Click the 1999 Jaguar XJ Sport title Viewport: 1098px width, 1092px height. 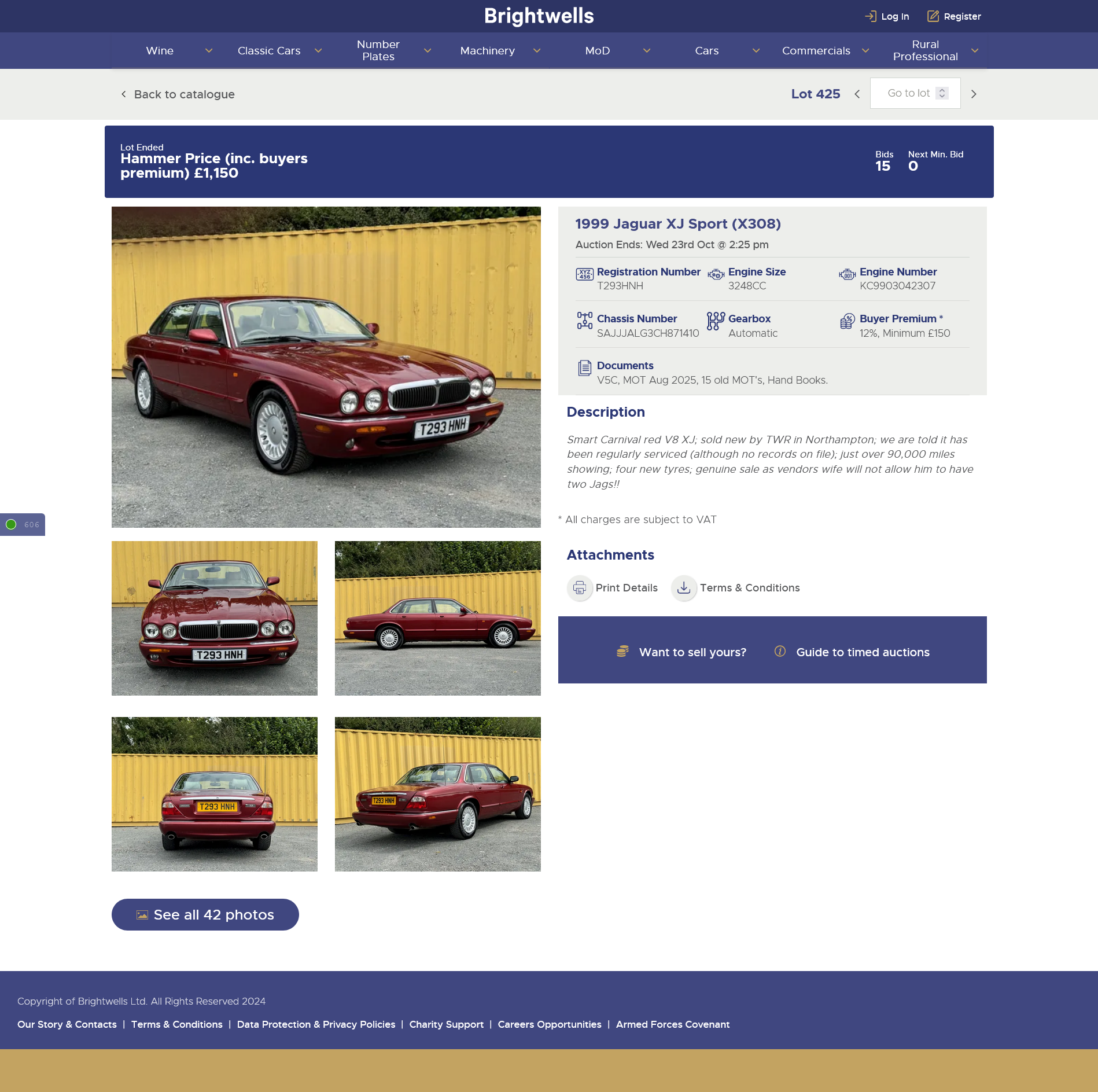[678, 224]
